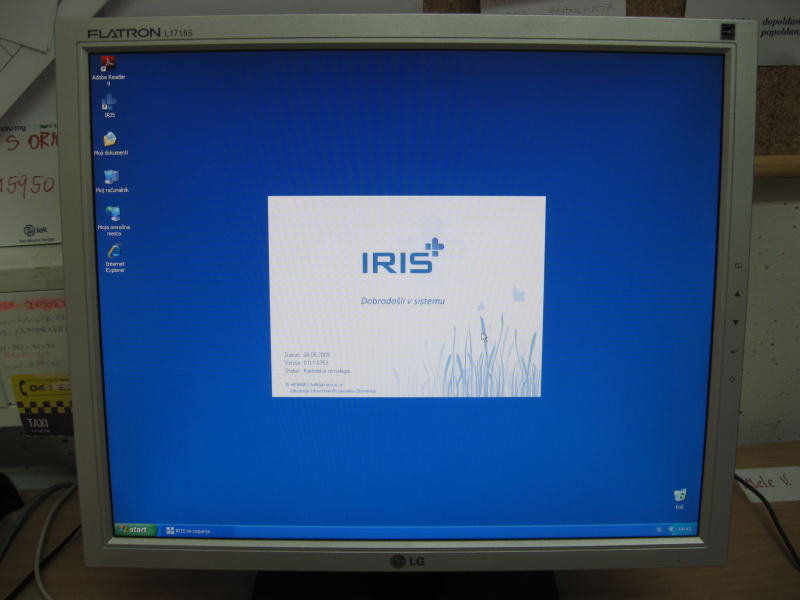Launch the IRIS desktop shortcut
Viewport: 800px width, 600px height.
[109, 106]
